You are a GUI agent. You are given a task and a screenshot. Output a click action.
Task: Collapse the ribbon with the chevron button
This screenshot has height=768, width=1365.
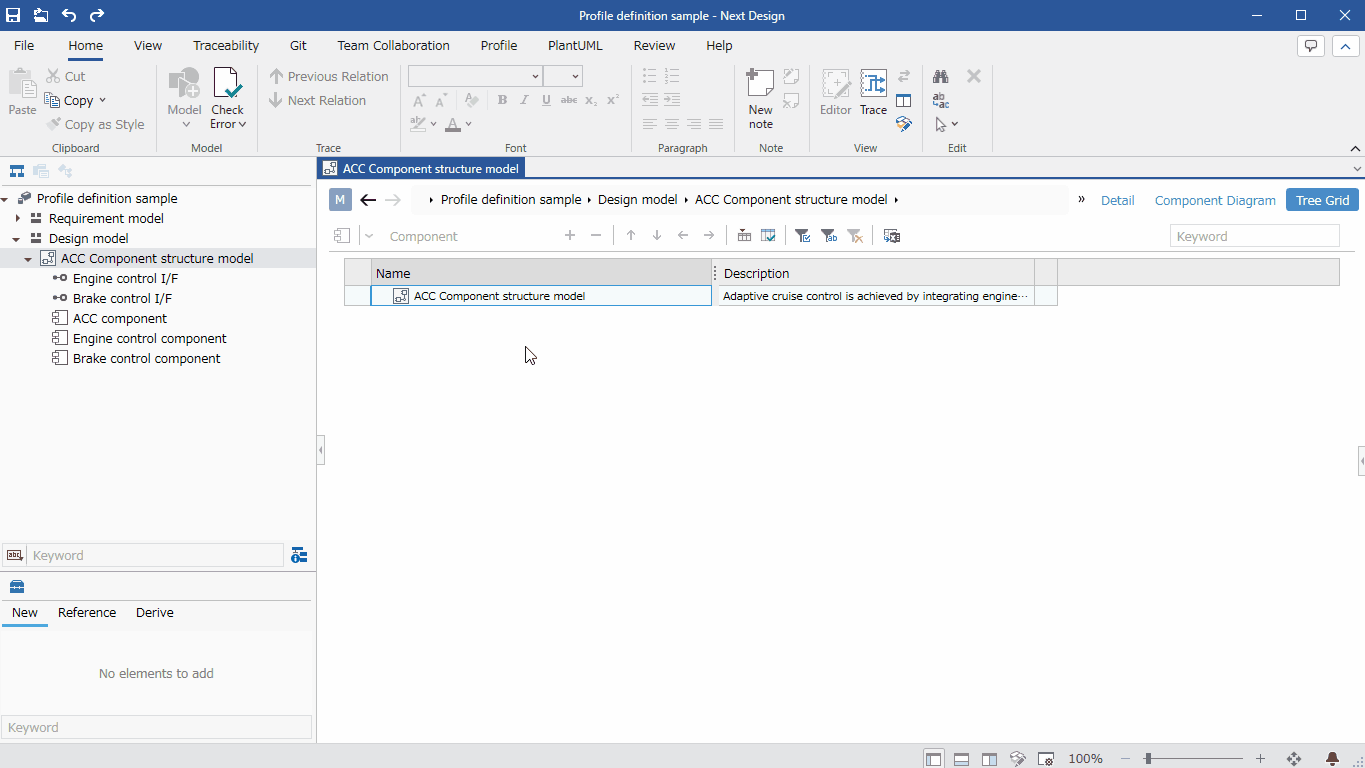point(1346,46)
